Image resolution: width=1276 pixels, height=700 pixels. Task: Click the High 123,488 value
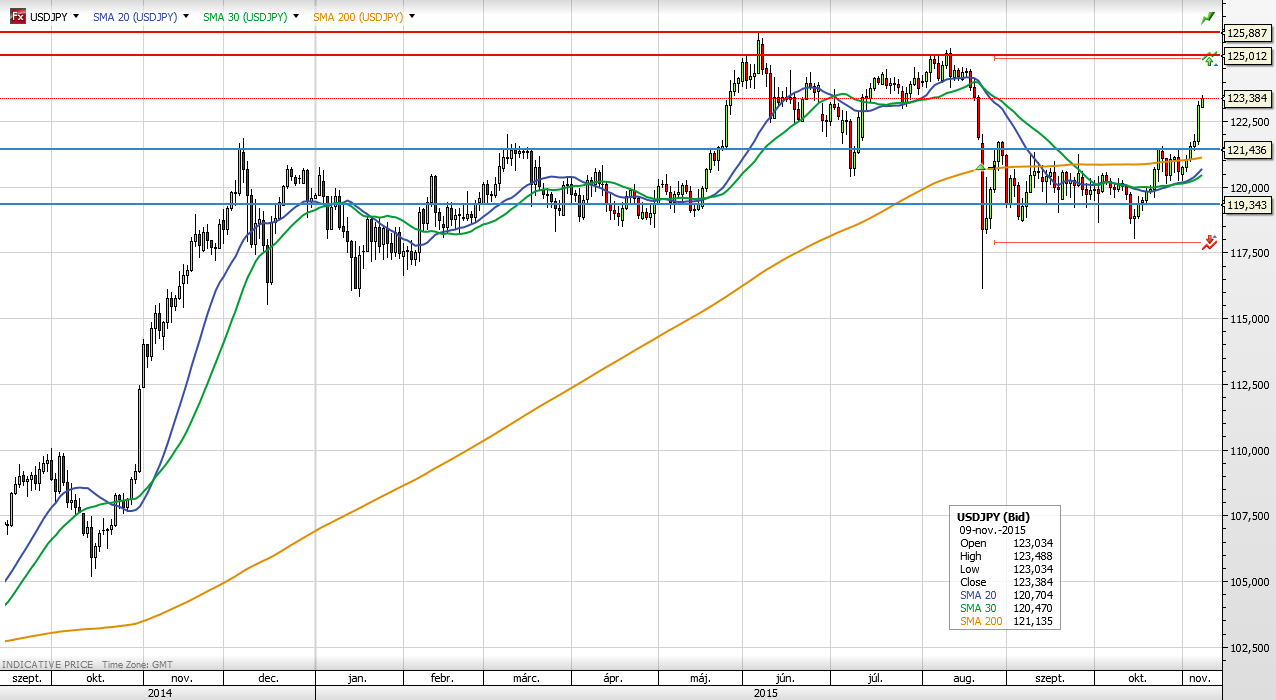1033,556
